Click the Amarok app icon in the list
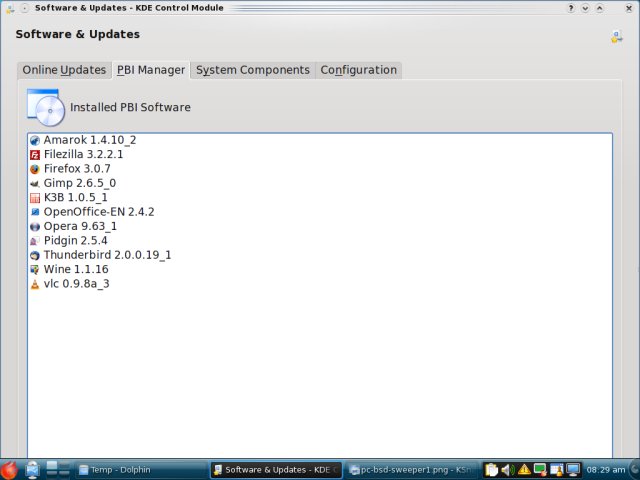This screenshot has width=640, height=480. (x=35, y=140)
